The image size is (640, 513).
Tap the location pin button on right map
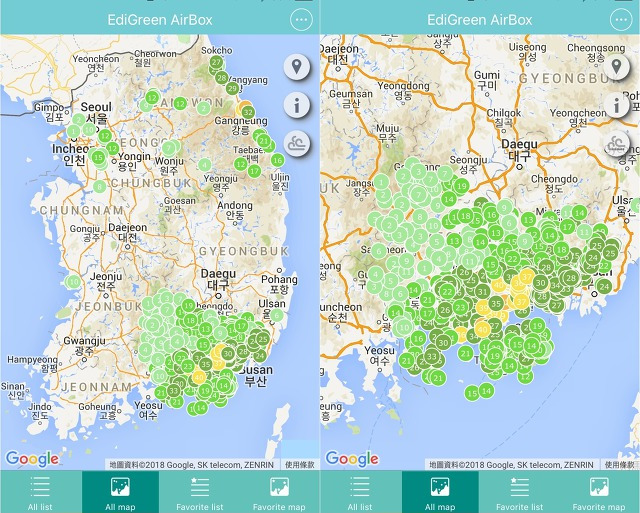pos(616,67)
